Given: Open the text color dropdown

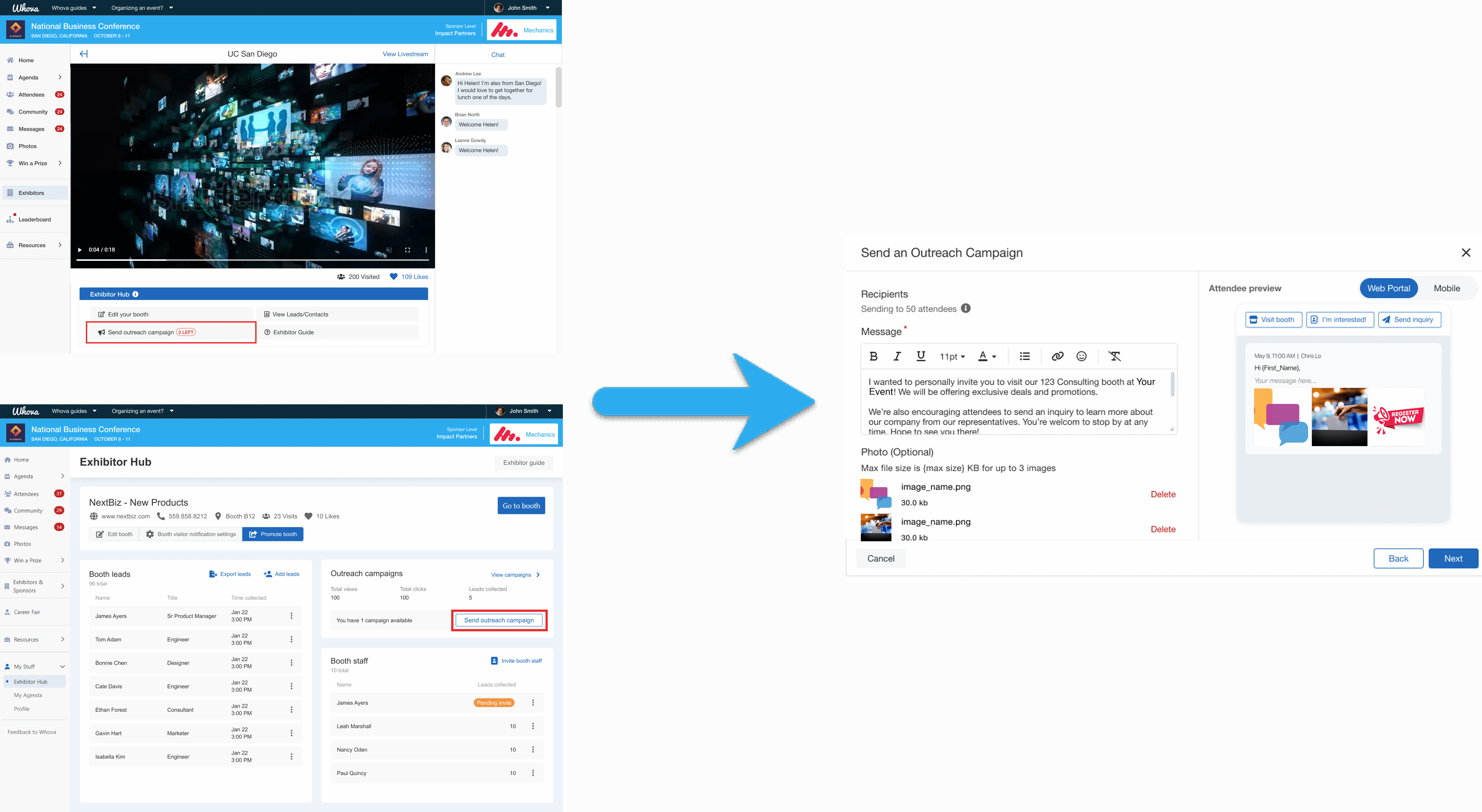Looking at the screenshot, I should pos(987,357).
